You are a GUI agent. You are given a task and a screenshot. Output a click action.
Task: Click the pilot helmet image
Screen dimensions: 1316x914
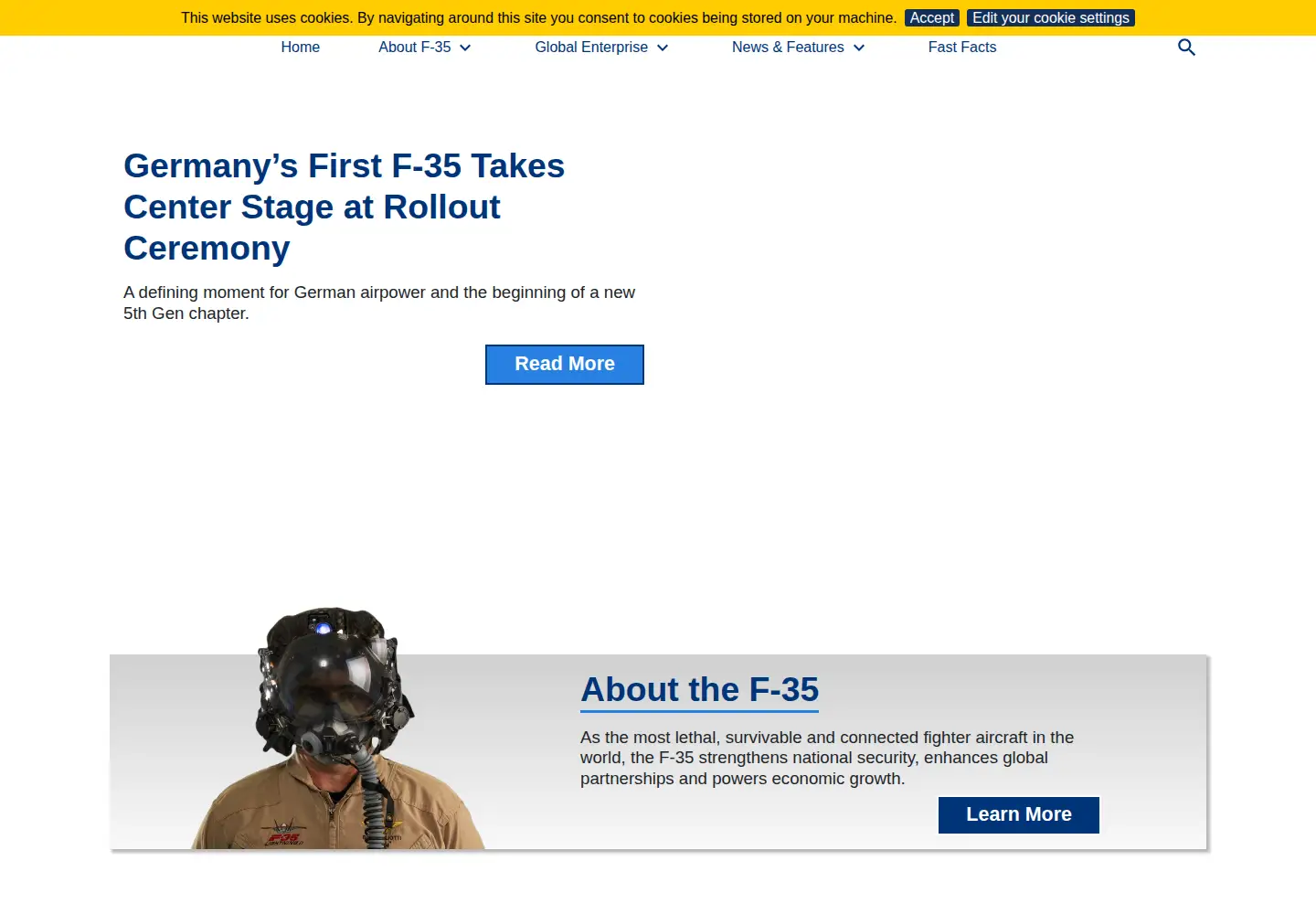coord(338,728)
